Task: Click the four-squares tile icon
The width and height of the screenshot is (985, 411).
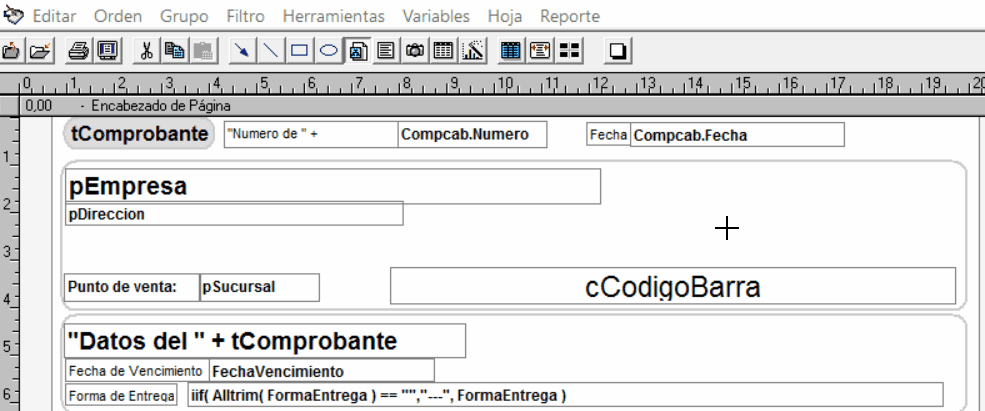Action: pyautogui.click(x=569, y=50)
